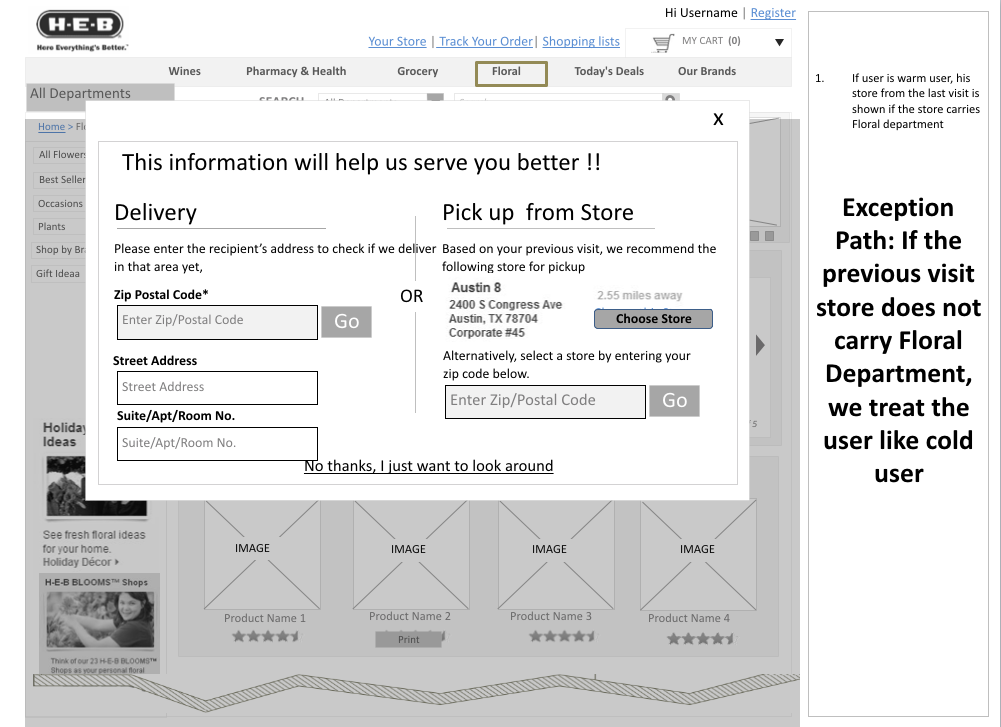Select Pharmacy & Health menu item
This screenshot has width=1001, height=727.
click(296, 71)
